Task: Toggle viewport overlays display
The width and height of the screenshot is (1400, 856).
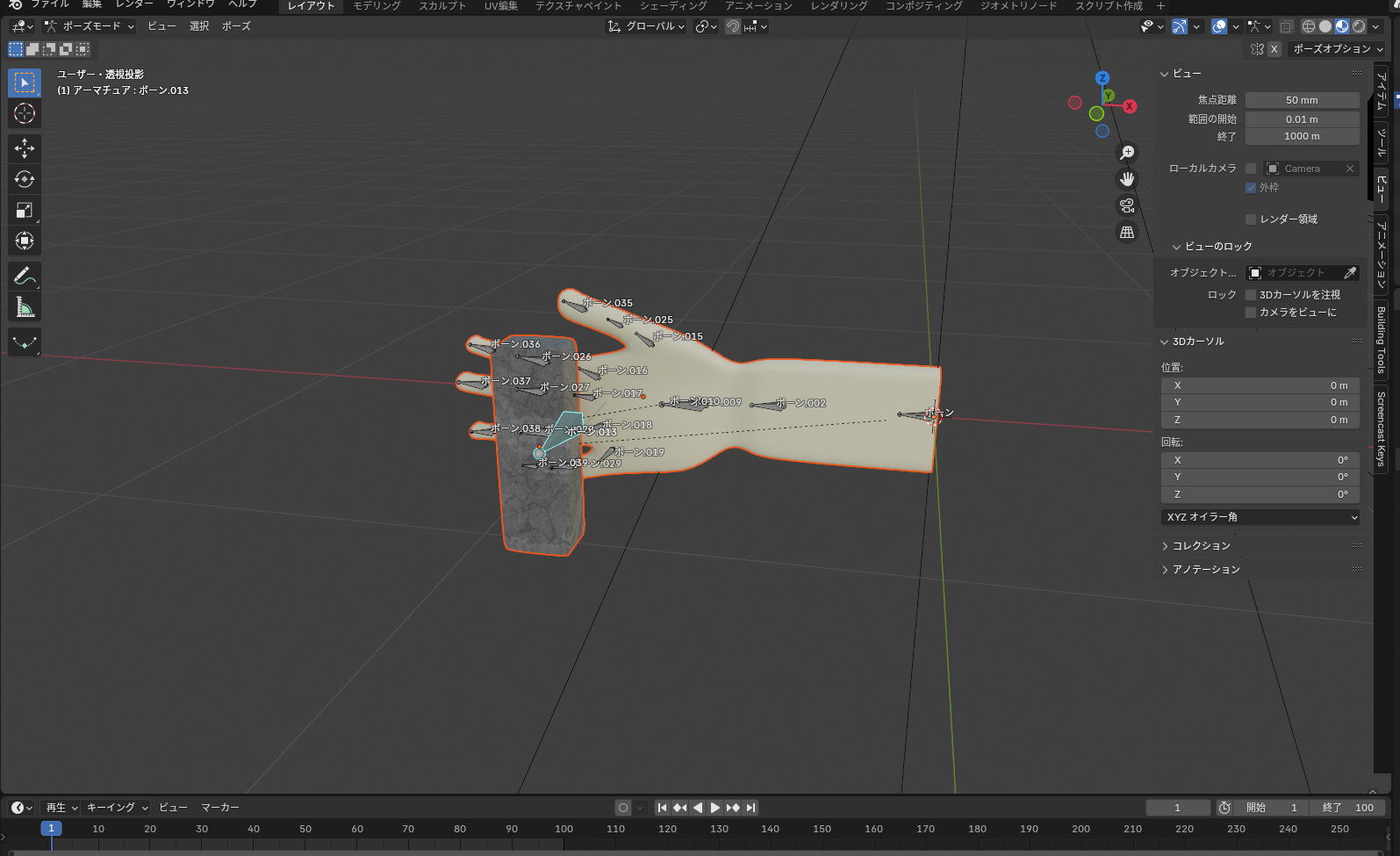Action: coord(1219,26)
